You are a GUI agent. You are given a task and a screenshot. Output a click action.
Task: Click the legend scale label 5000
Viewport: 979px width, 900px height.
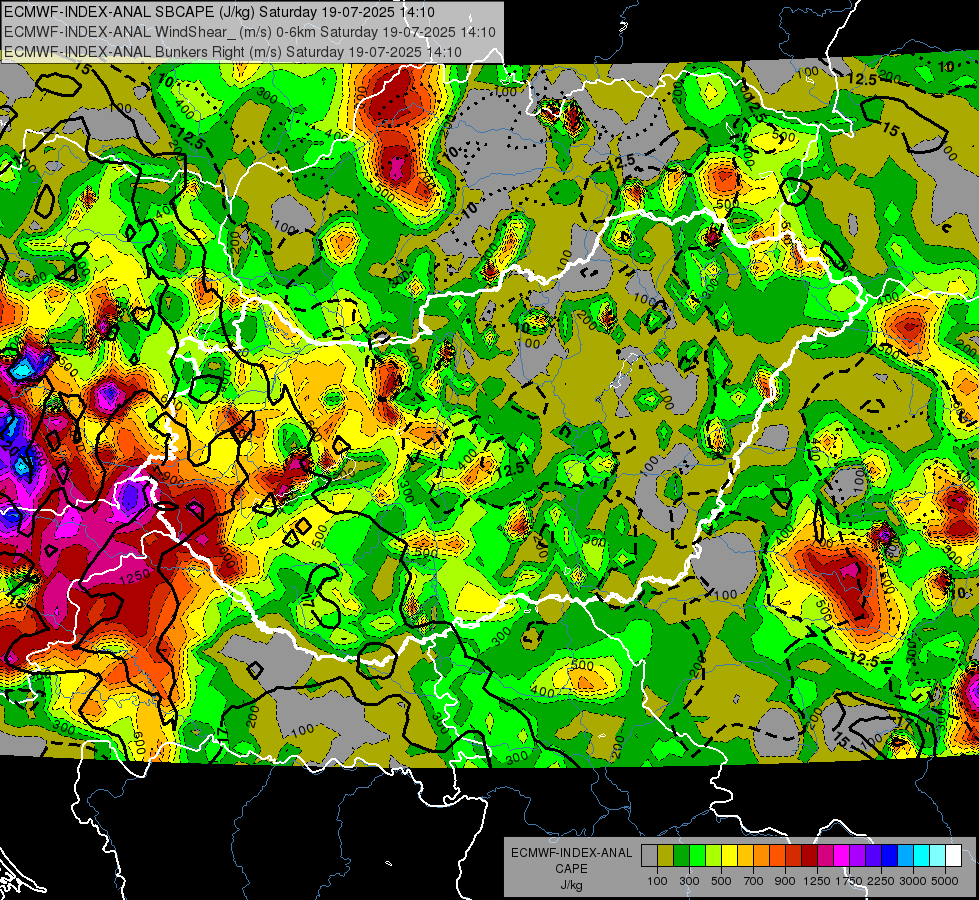click(945, 881)
